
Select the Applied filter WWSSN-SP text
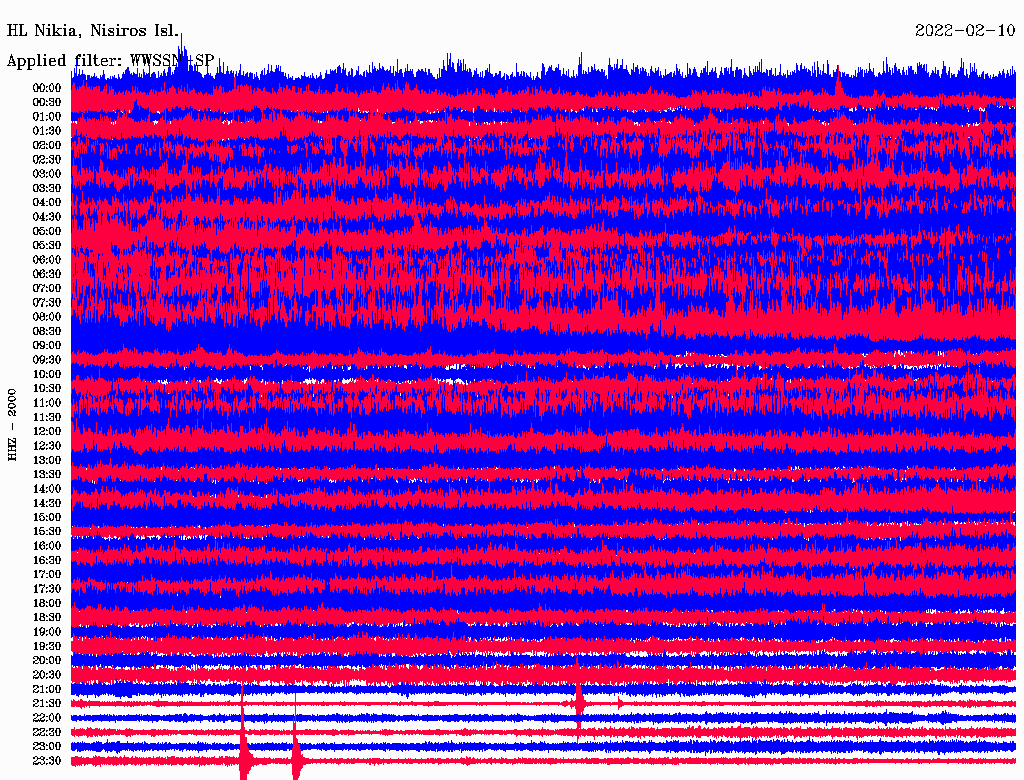110,60
